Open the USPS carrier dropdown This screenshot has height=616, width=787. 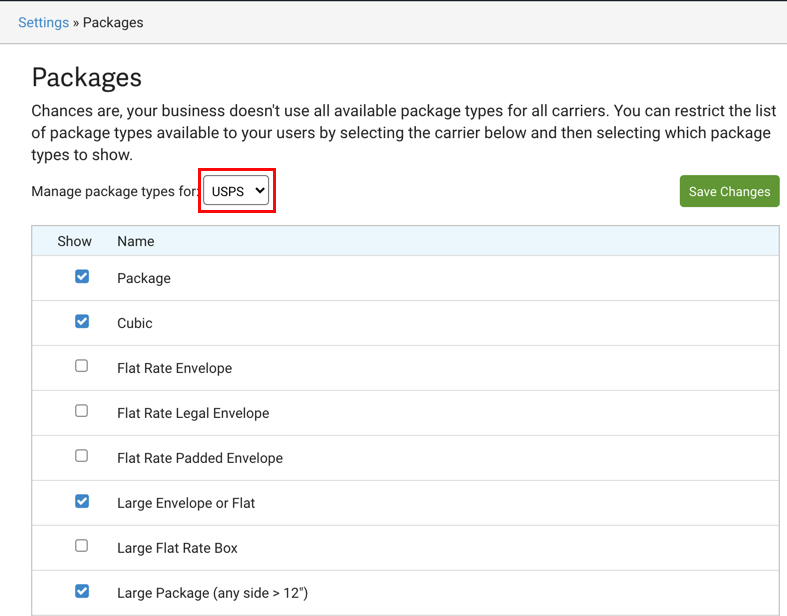(x=236, y=191)
